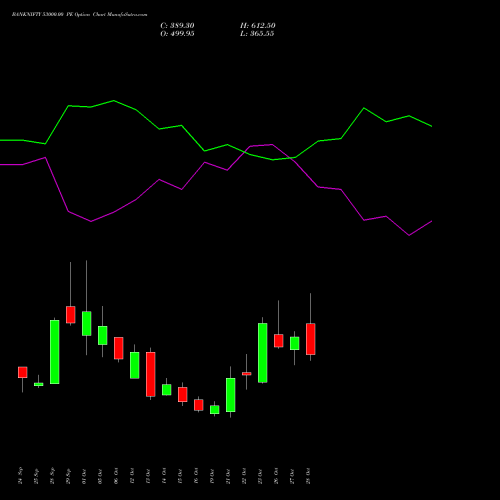Click the '25 Sep' date axis label
This screenshot has width=500, height=500.
[x=37, y=476]
